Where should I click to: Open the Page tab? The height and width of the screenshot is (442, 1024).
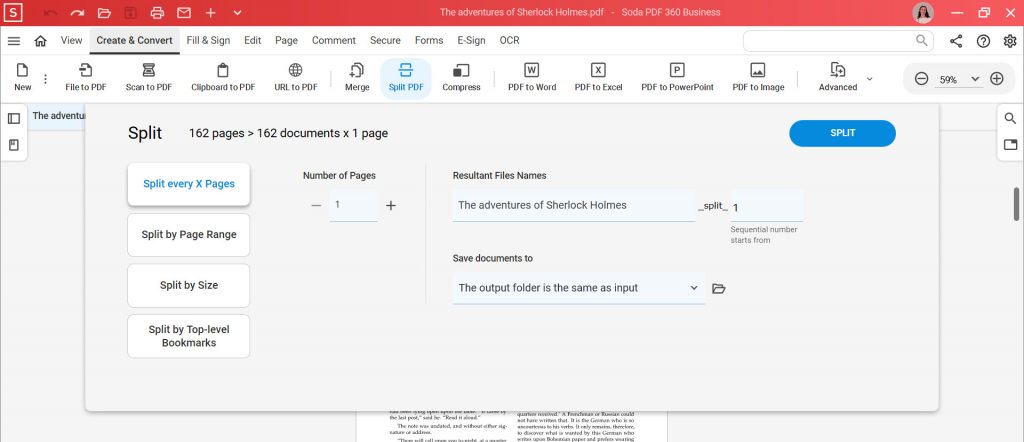[x=286, y=40]
